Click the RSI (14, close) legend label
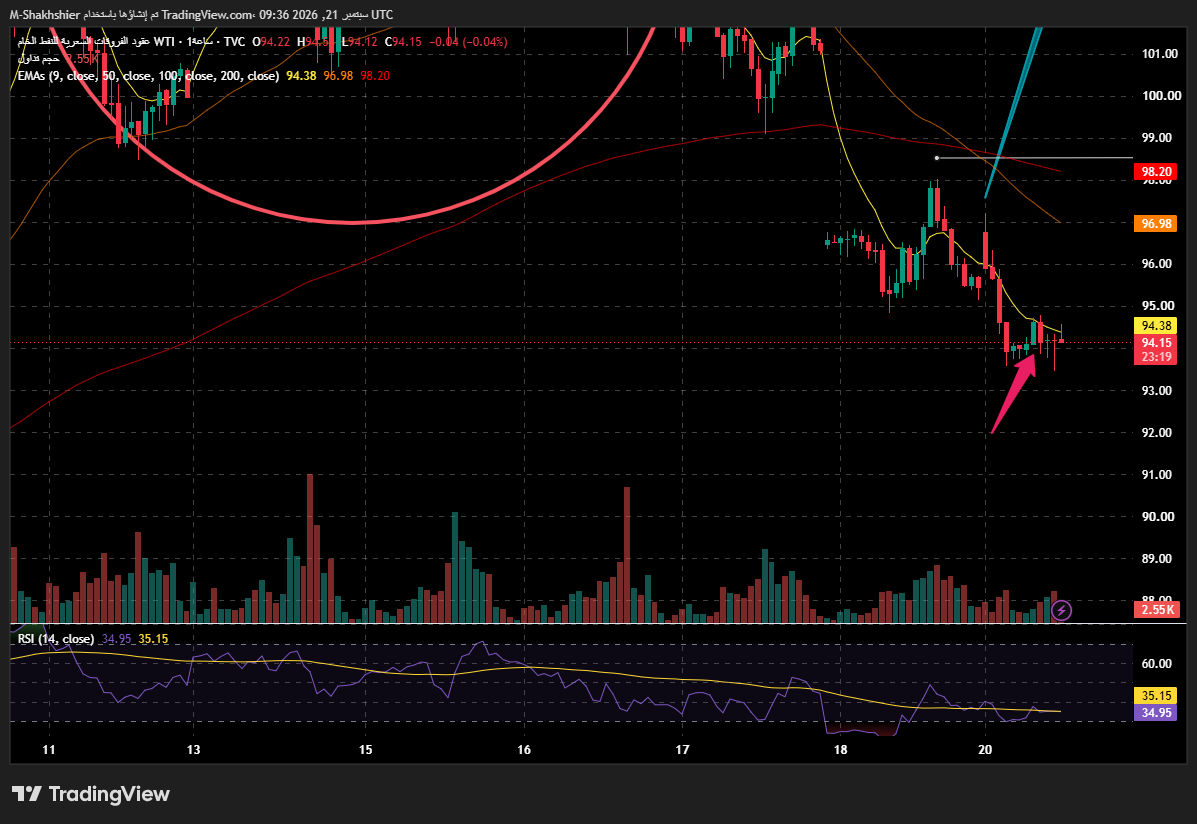 (x=56, y=638)
